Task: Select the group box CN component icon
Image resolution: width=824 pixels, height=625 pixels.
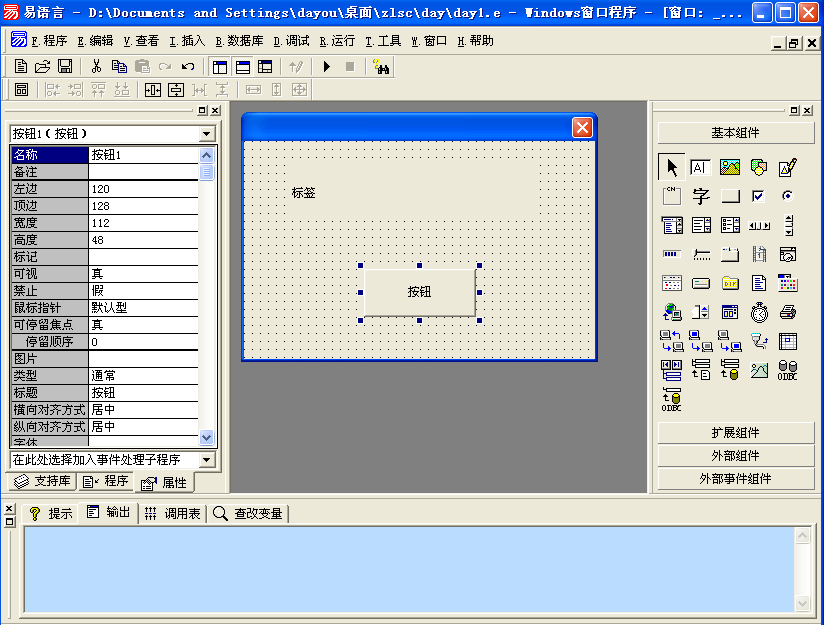Action: coord(672,196)
